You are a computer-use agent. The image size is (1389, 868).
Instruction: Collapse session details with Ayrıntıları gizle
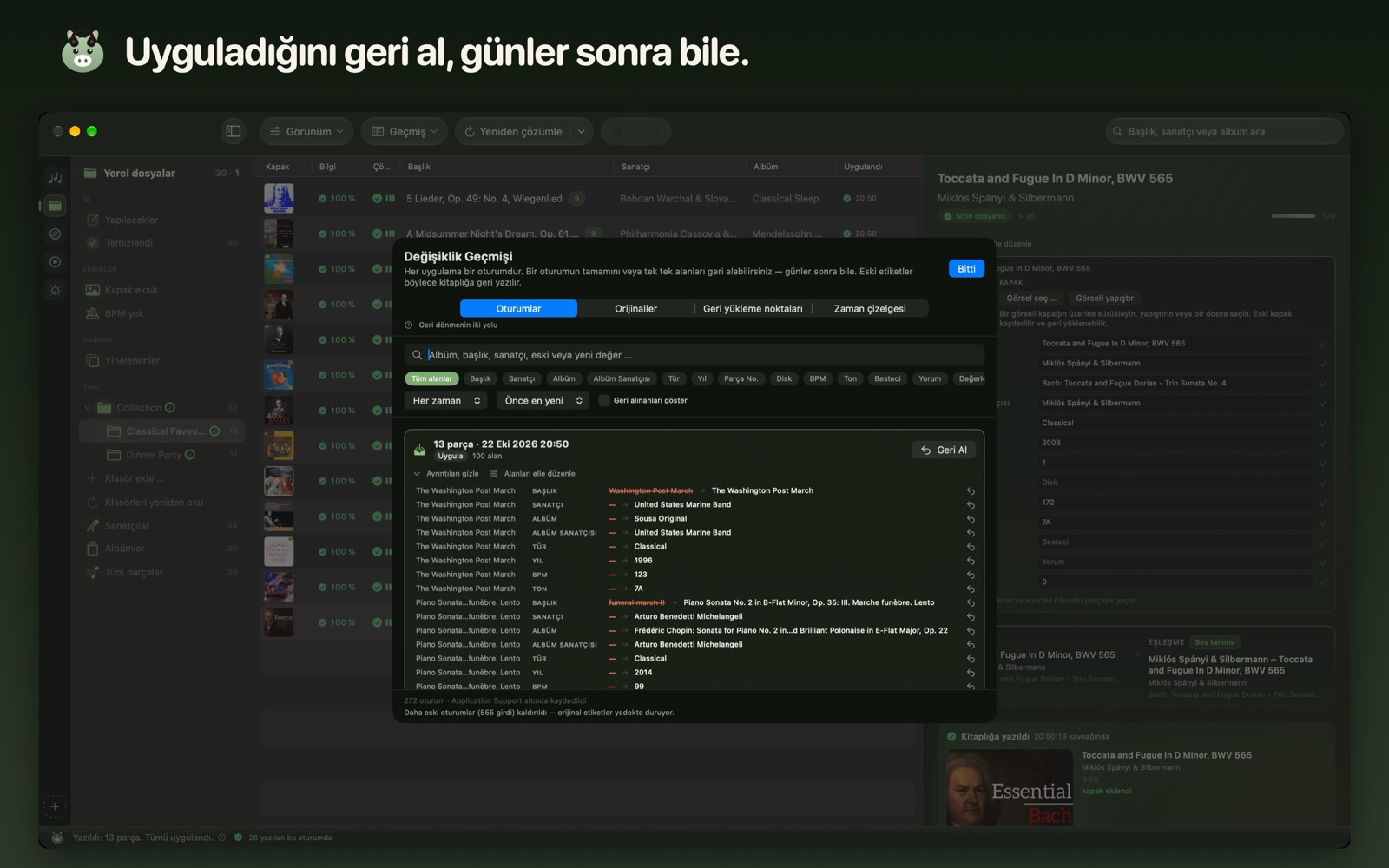(x=446, y=474)
